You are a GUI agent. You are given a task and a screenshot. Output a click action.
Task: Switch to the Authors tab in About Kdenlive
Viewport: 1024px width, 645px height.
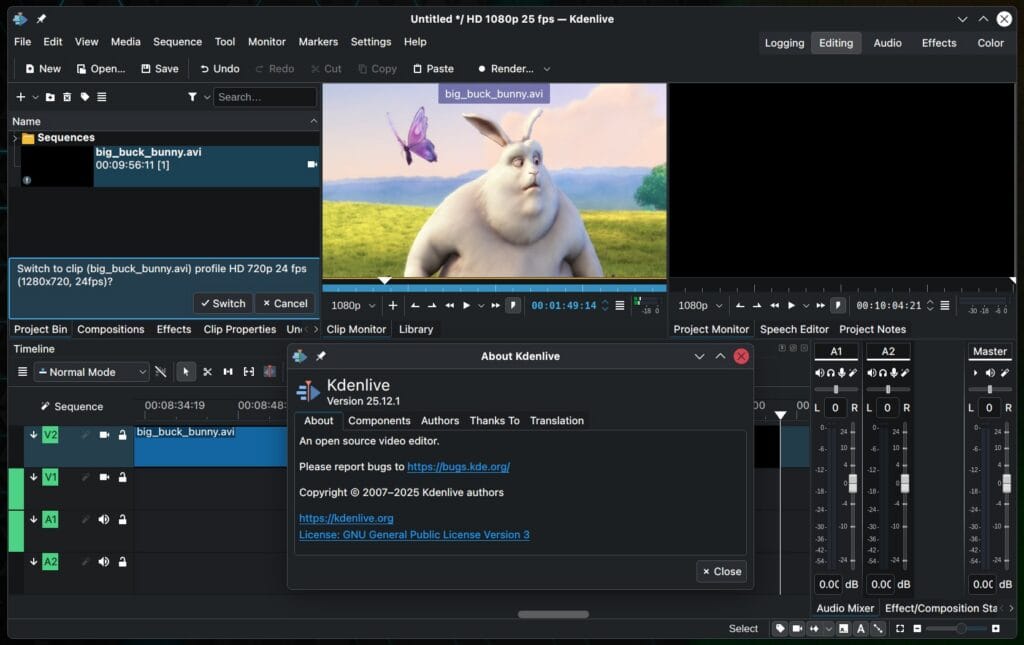[439, 421]
